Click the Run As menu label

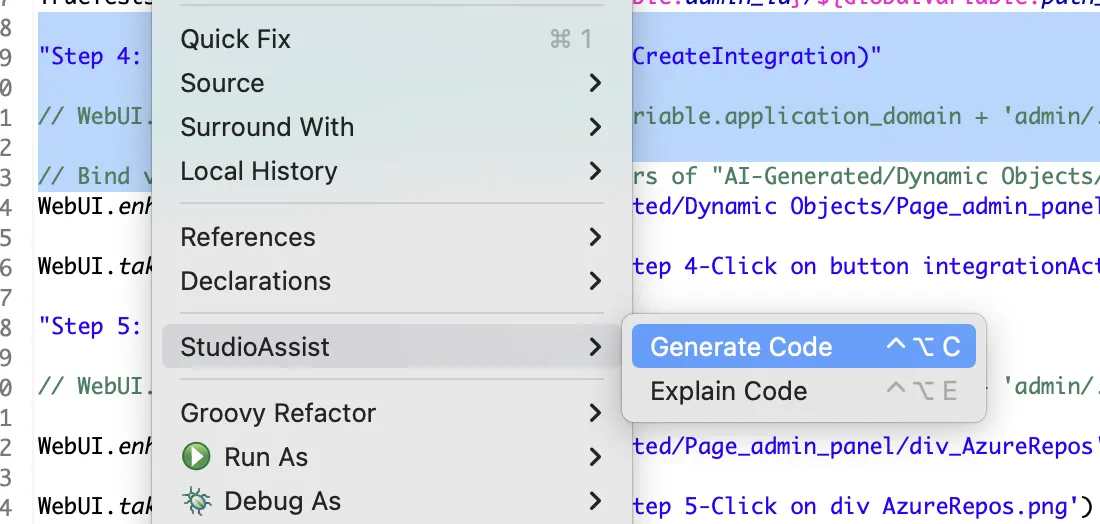click(x=266, y=457)
